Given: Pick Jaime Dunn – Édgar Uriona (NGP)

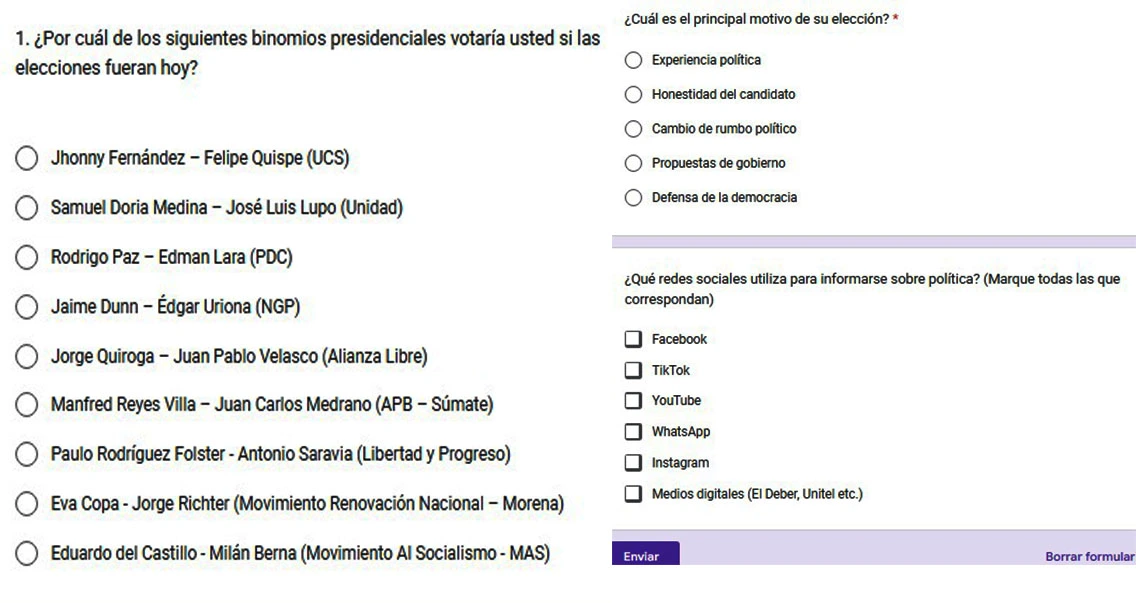Looking at the screenshot, I should pyautogui.click(x=27, y=307).
